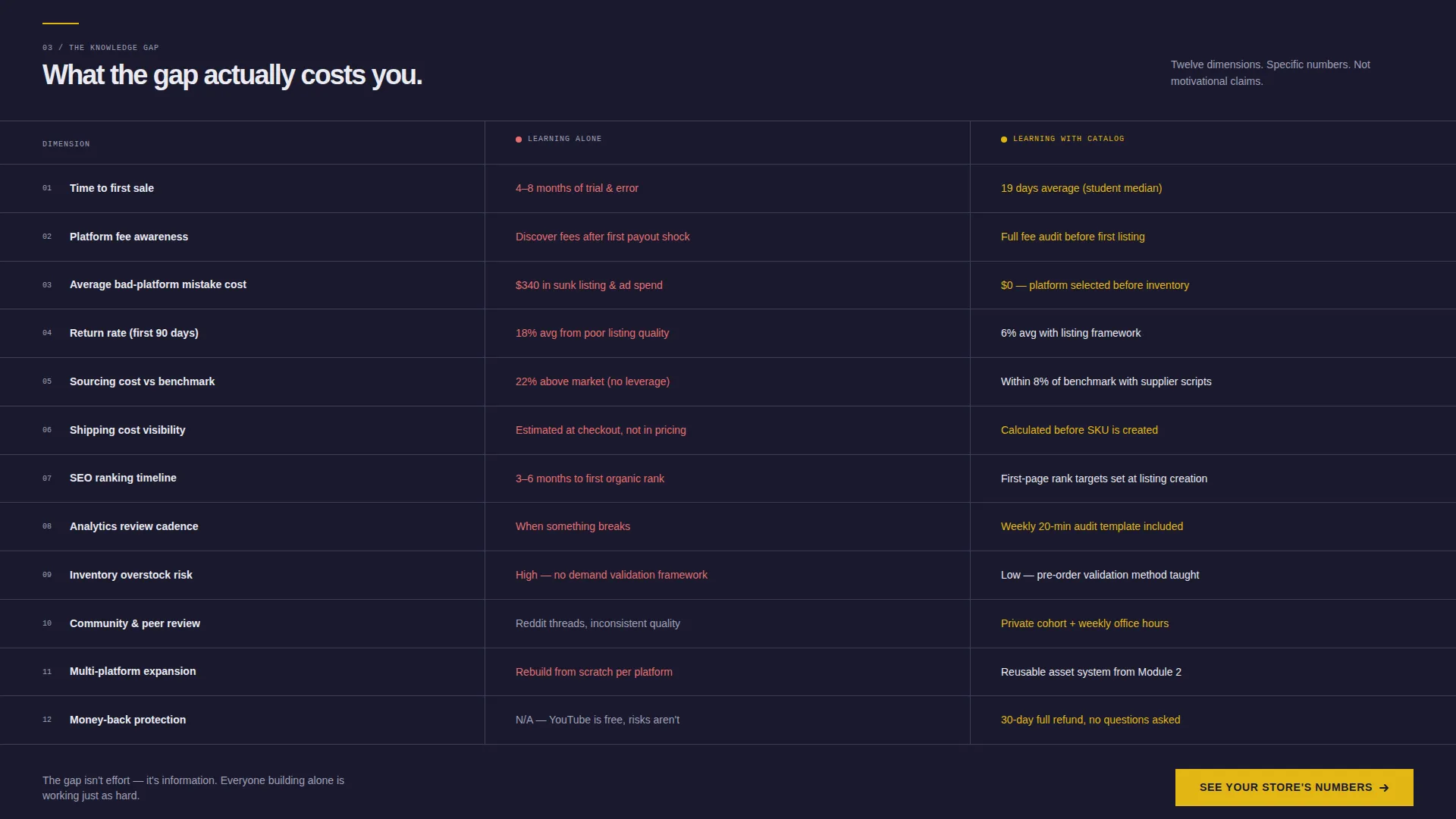Click the 19 days average text
Image resolution: width=1456 pixels, height=819 pixels.
click(1081, 188)
